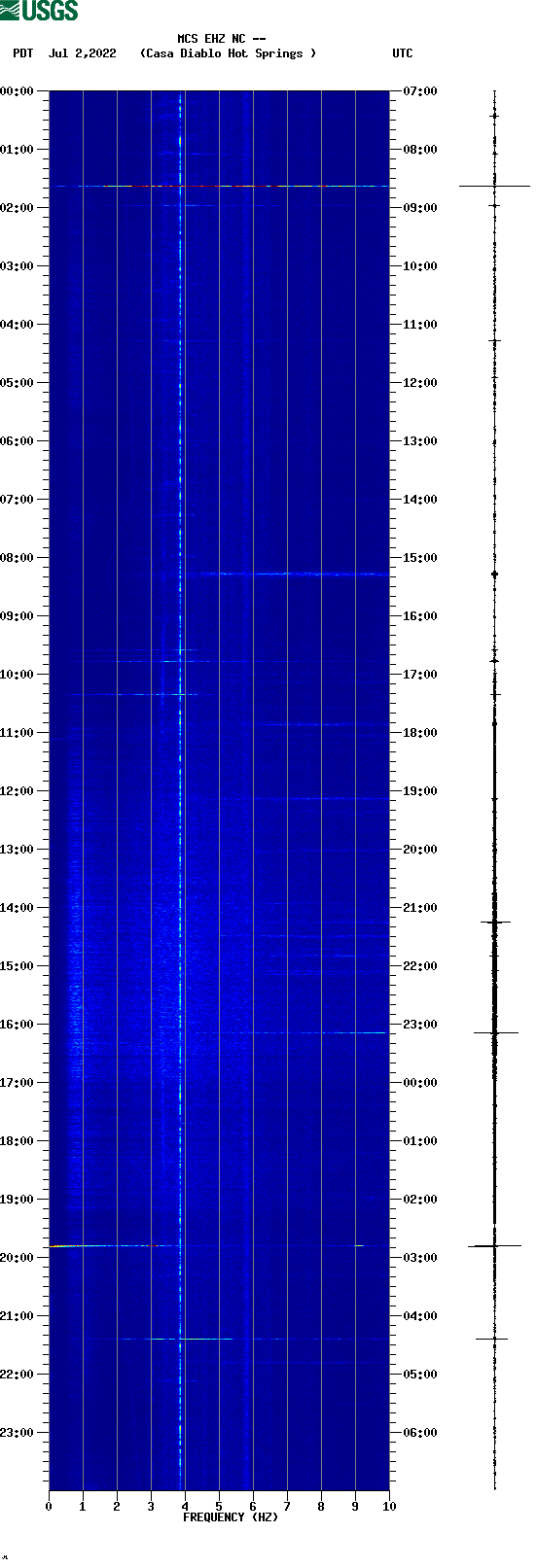The width and height of the screenshot is (537, 1568).
Task: Click the 'PDT' timezone label
Action: click(x=23, y=53)
